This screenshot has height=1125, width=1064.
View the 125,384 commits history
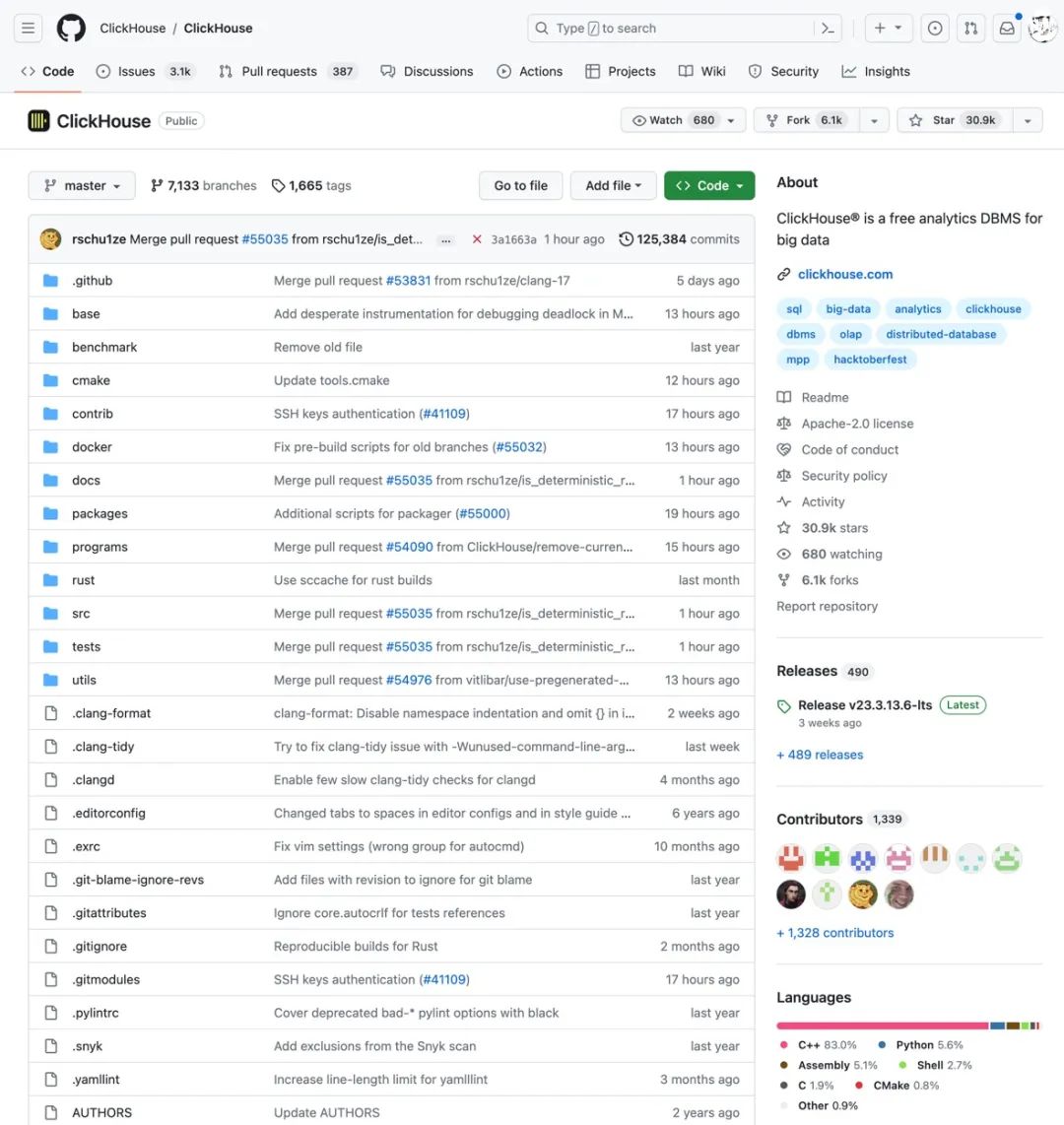(679, 239)
